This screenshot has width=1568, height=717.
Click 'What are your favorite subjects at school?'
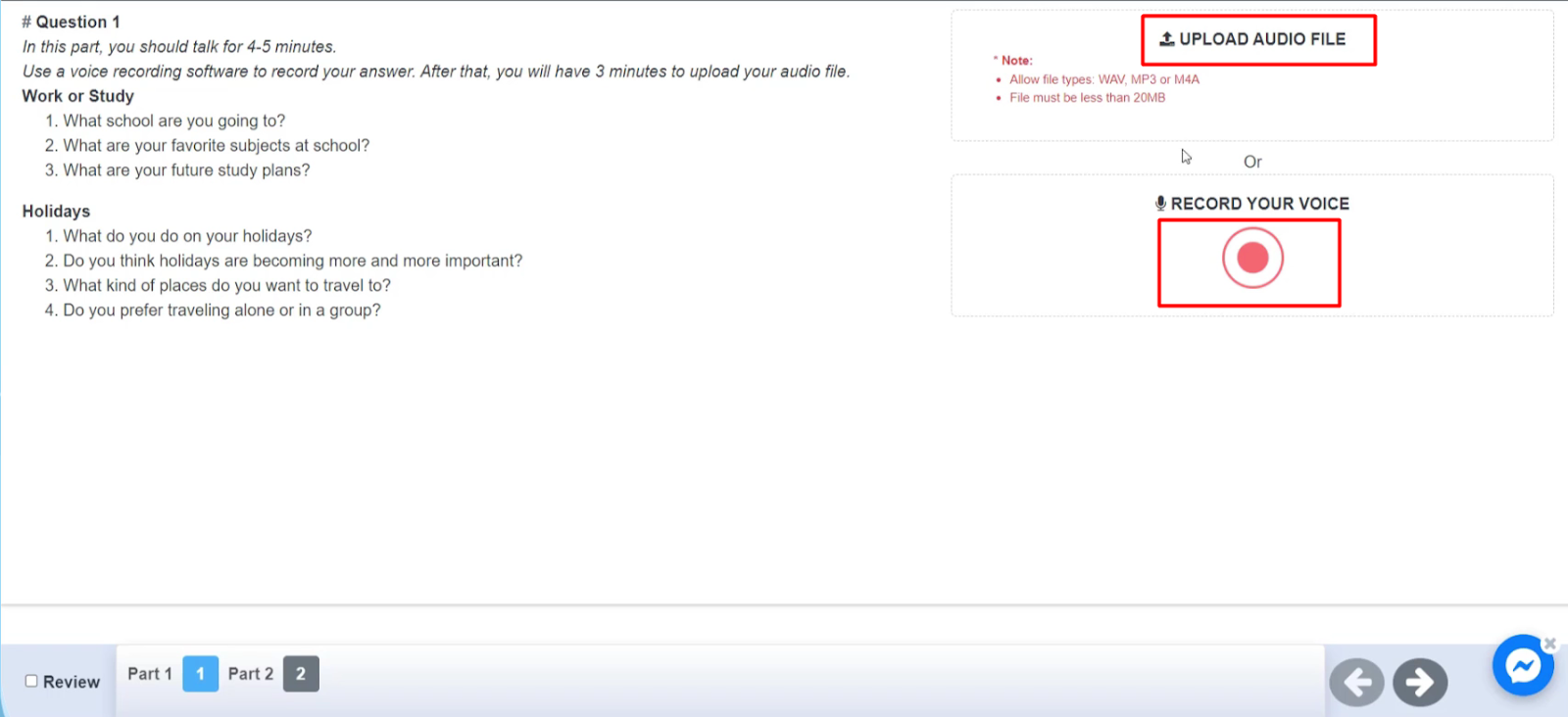pyautogui.click(x=217, y=145)
